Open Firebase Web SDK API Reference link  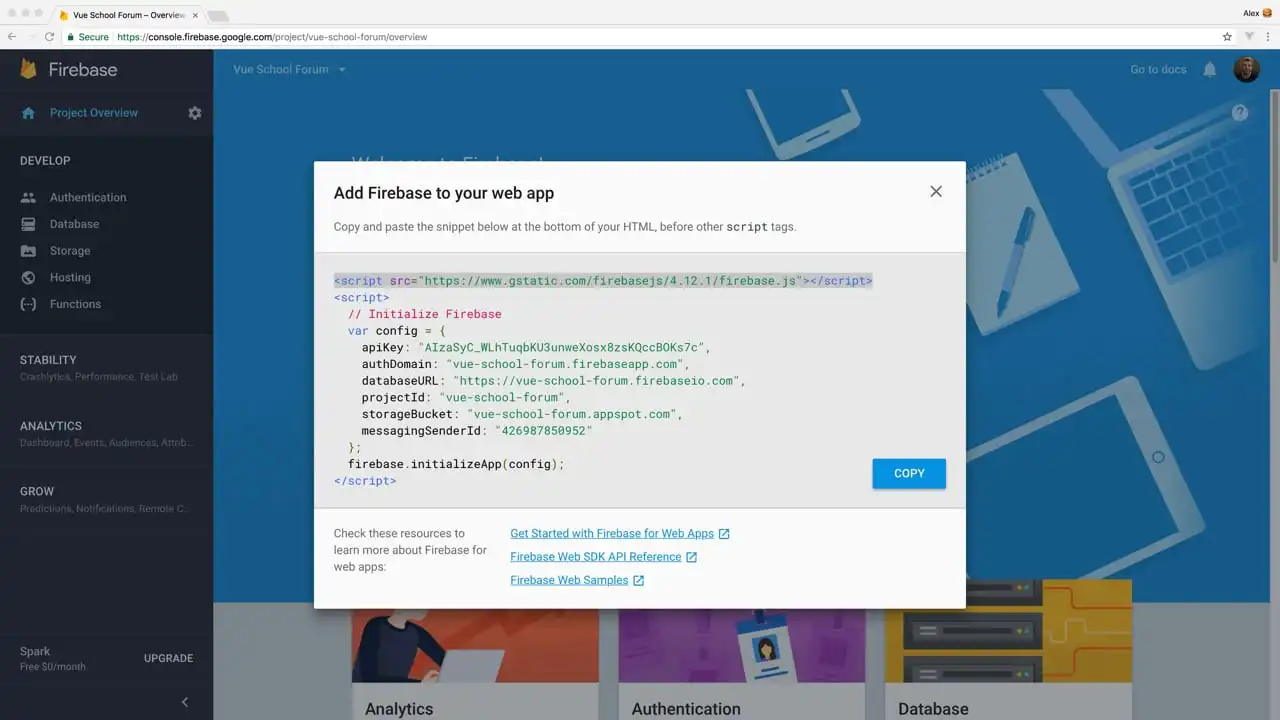(x=595, y=557)
